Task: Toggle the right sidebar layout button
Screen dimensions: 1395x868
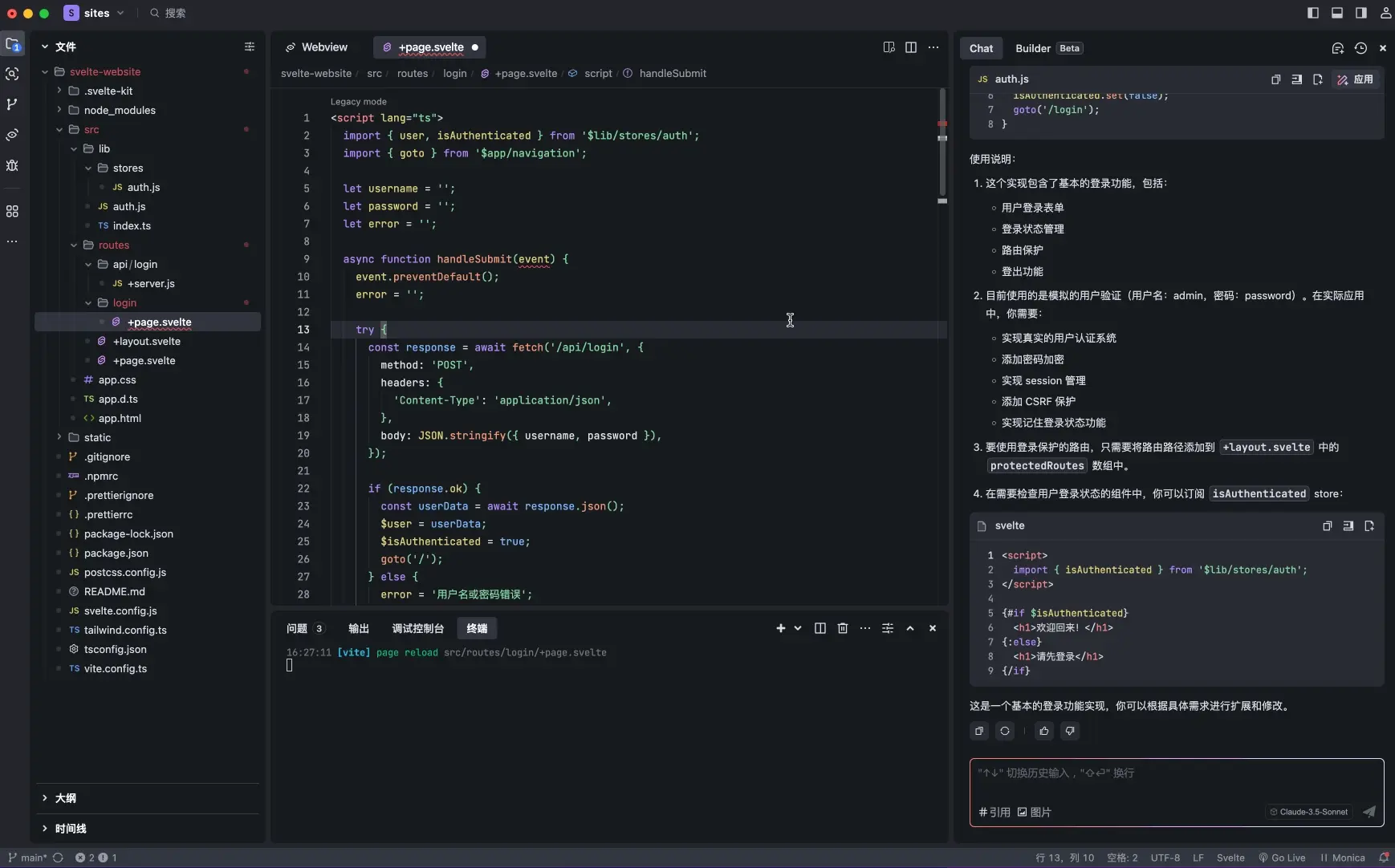Action: click(x=1361, y=13)
